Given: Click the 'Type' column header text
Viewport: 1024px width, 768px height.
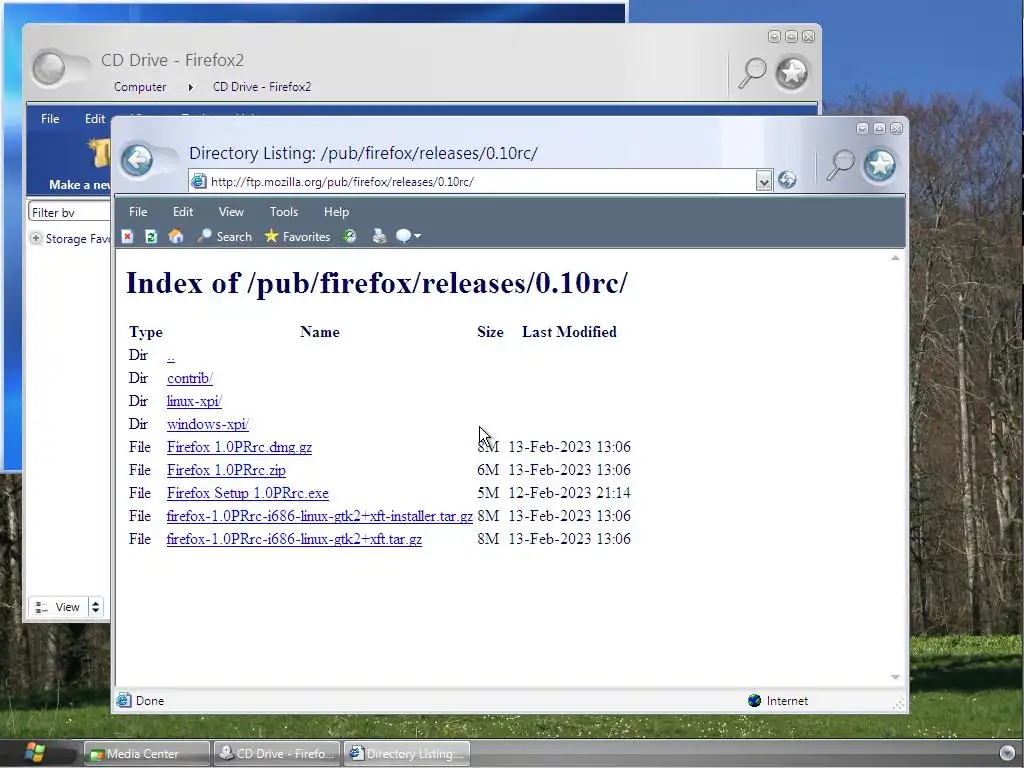Looking at the screenshot, I should pyautogui.click(x=146, y=332).
